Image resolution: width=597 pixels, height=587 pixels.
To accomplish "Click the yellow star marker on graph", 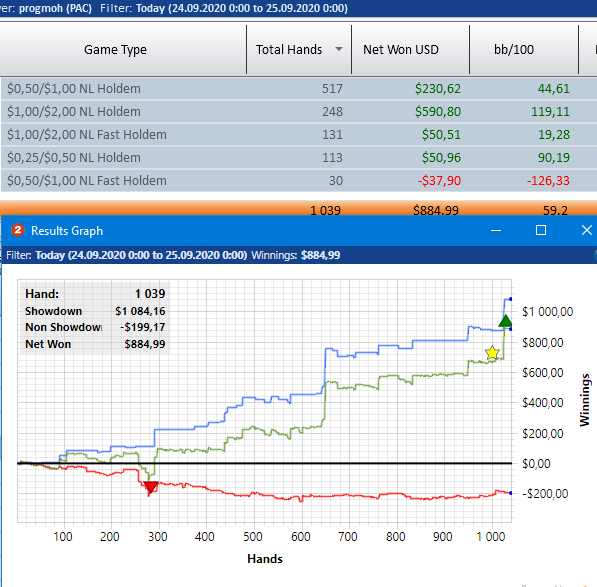I will pyautogui.click(x=492, y=353).
